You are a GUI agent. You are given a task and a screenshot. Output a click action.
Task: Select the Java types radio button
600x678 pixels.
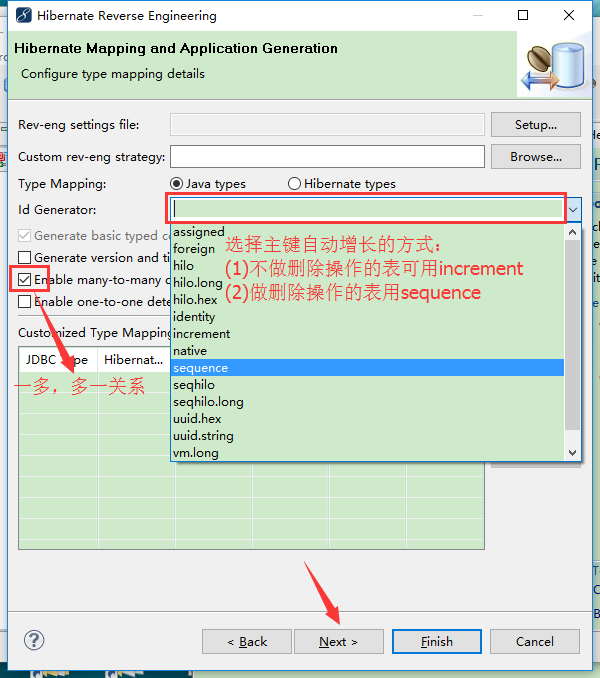tap(176, 184)
